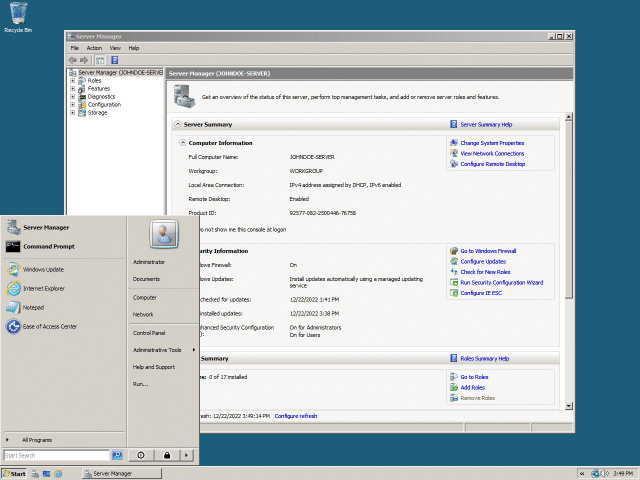Screen dimensions: 640x480
Task: Open Windows Update in the Start menu
Action: pos(42,269)
